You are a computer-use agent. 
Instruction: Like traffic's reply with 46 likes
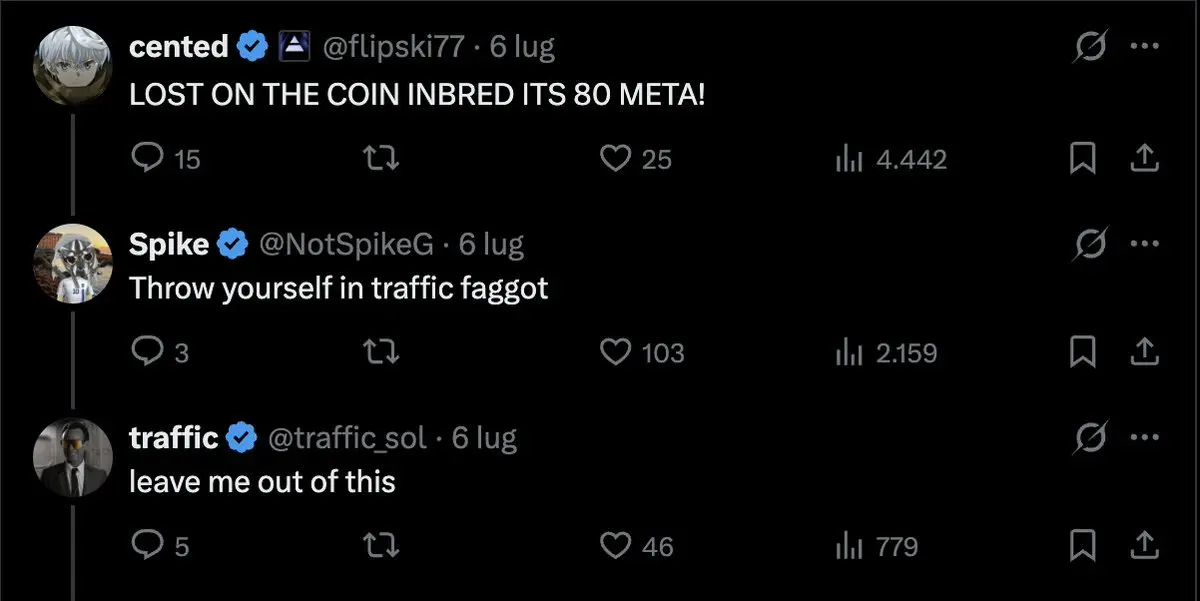pyautogui.click(x=636, y=546)
